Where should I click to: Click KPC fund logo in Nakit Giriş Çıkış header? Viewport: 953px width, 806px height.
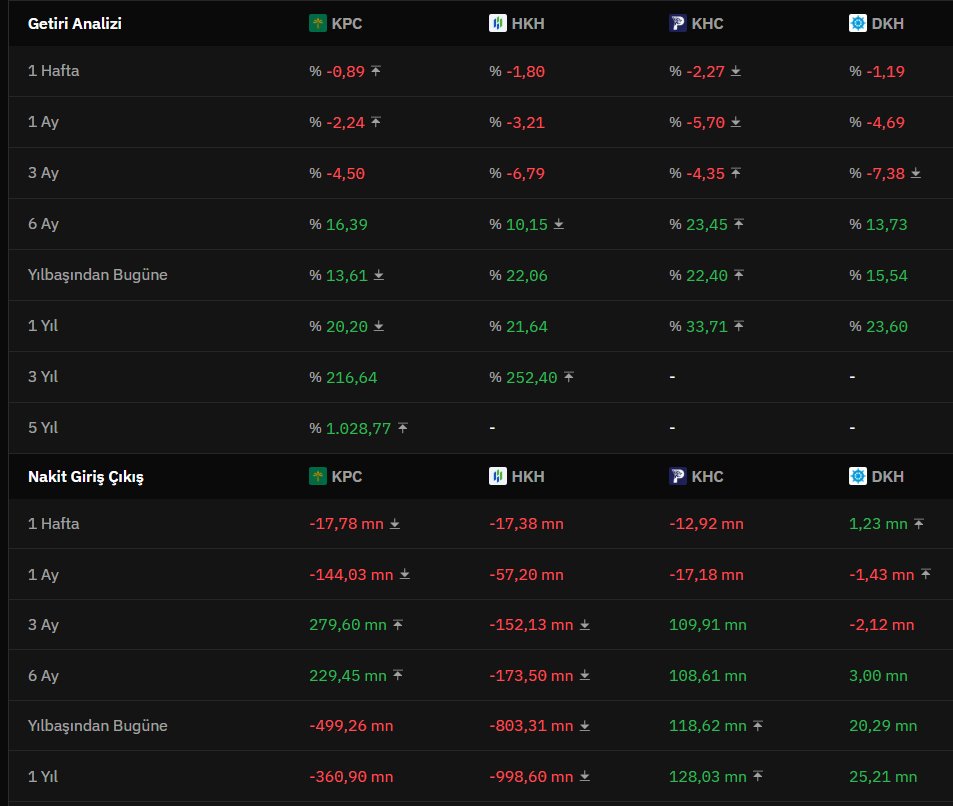click(x=317, y=476)
